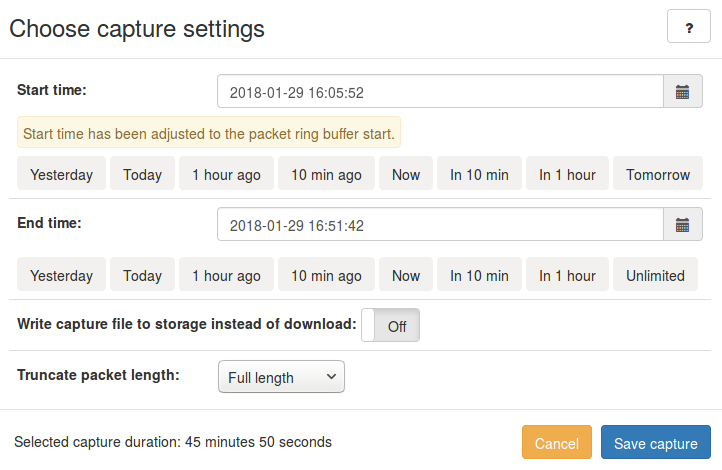This screenshot has width=722, height=470.
Task: Click the Start time input field
Action: coord(440,91)
